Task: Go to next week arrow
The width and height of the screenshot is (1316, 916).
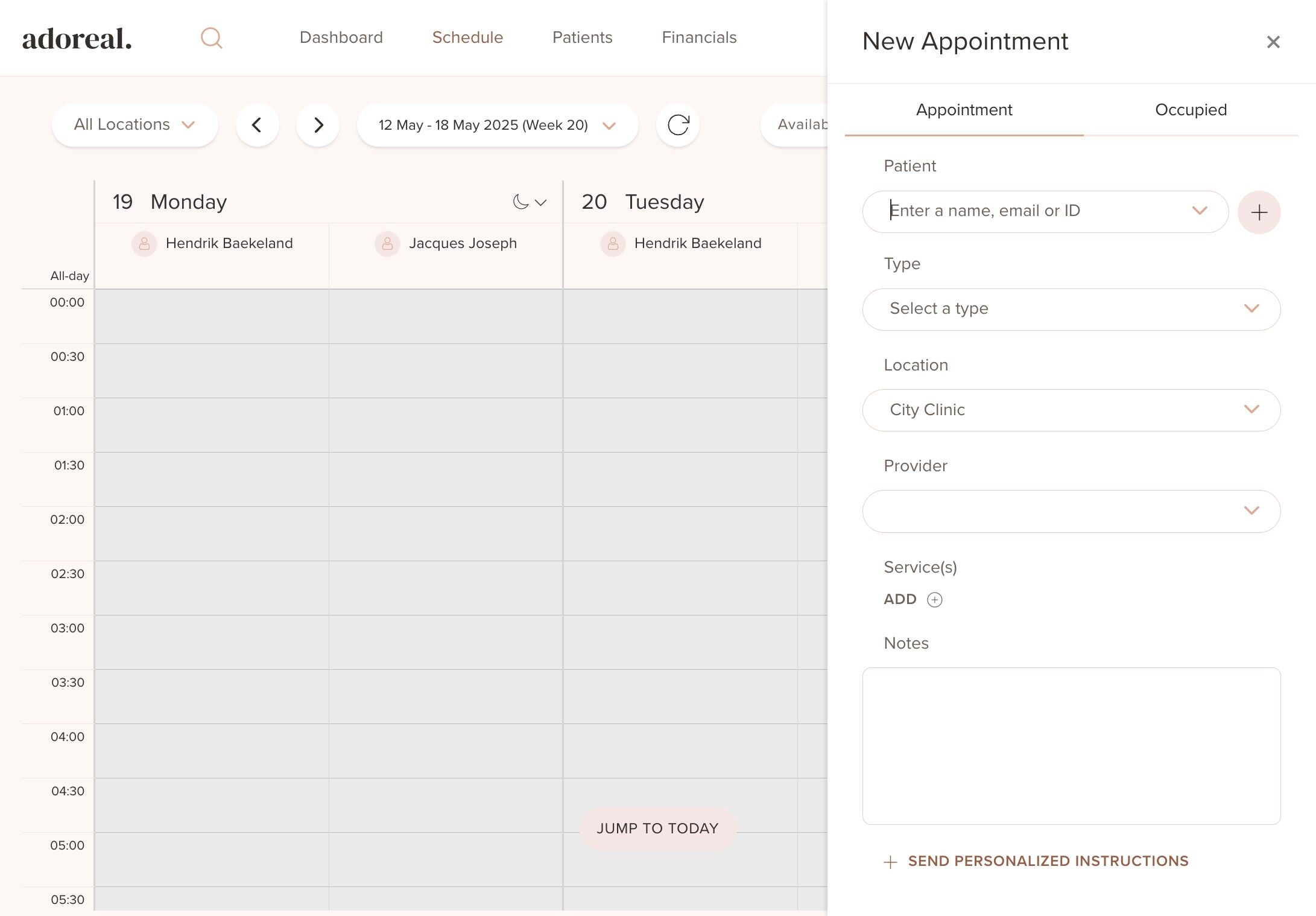Action: click(318, 125)
